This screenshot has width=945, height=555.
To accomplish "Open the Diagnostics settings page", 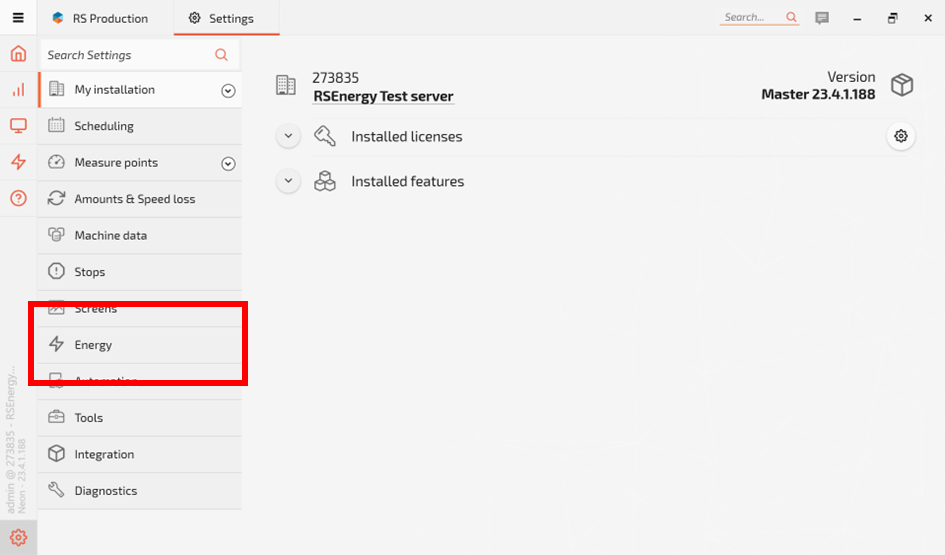I will pos(105,491).
